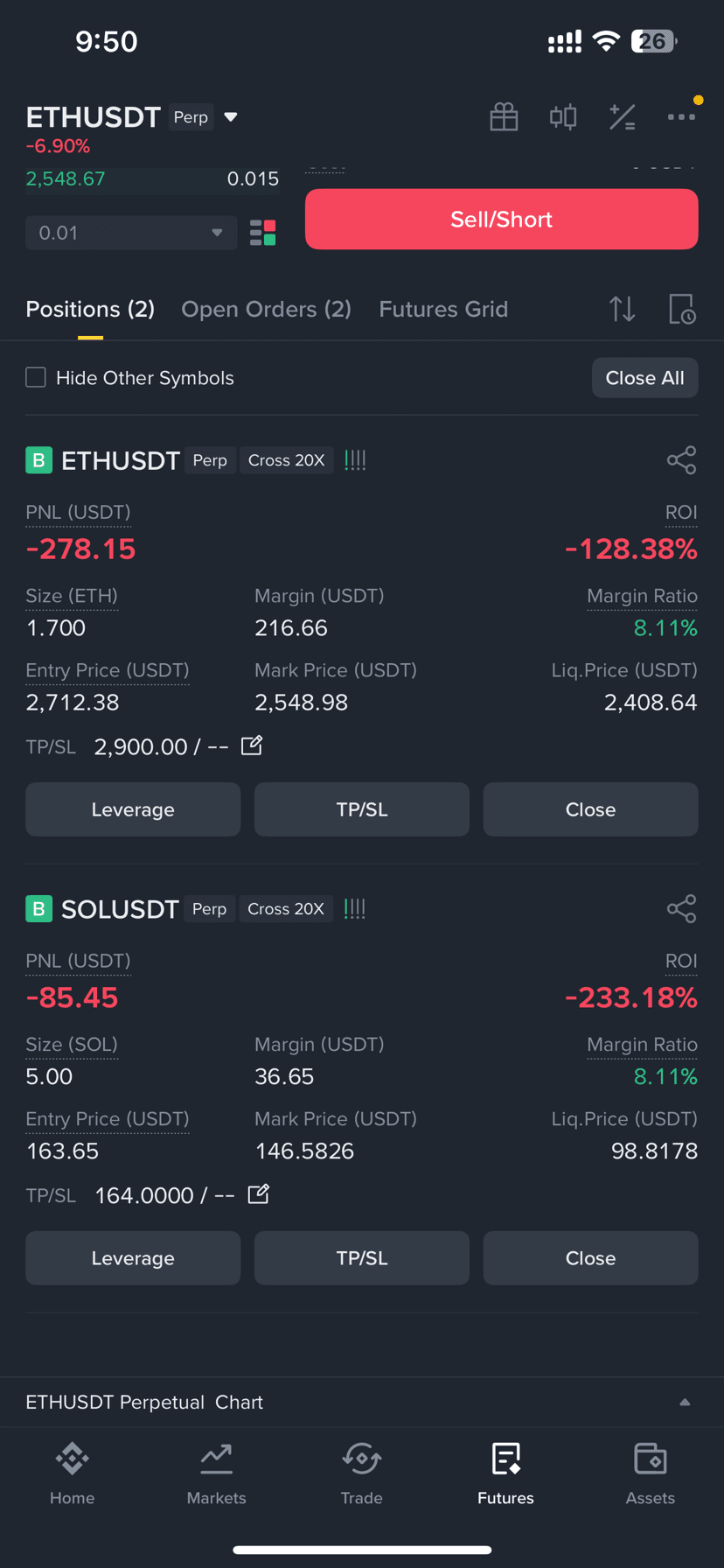Open the ETHUSDT Perp symbol dropdown
724x1568 pixels.
[231, 117]
